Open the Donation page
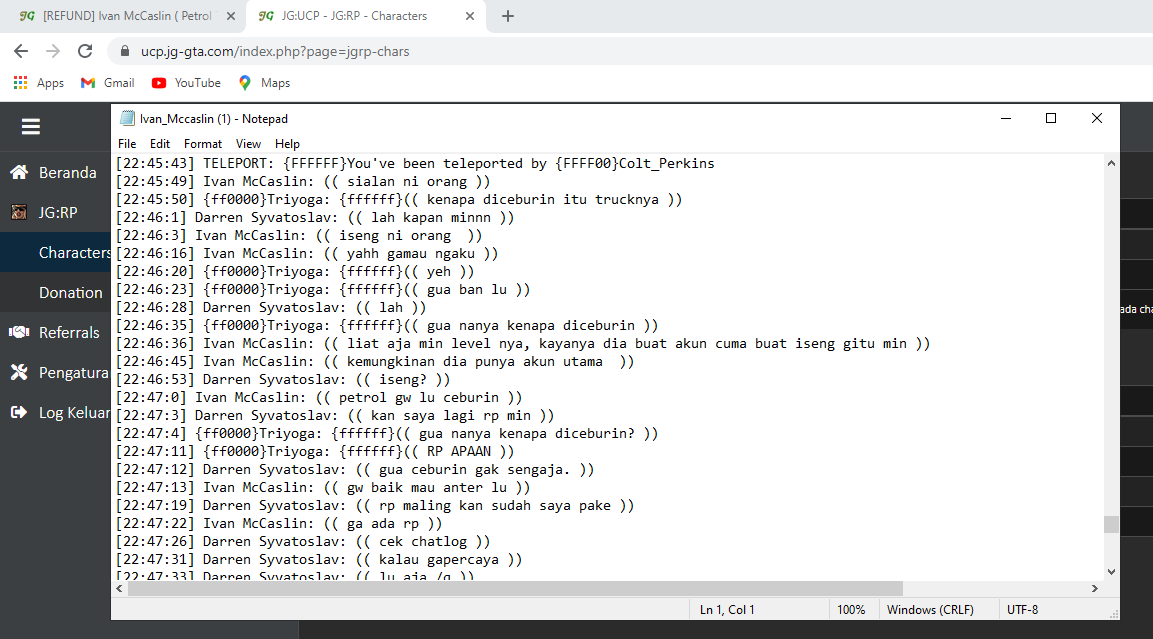The height and width of the screenshot is (639, 1153). (71, 293)
